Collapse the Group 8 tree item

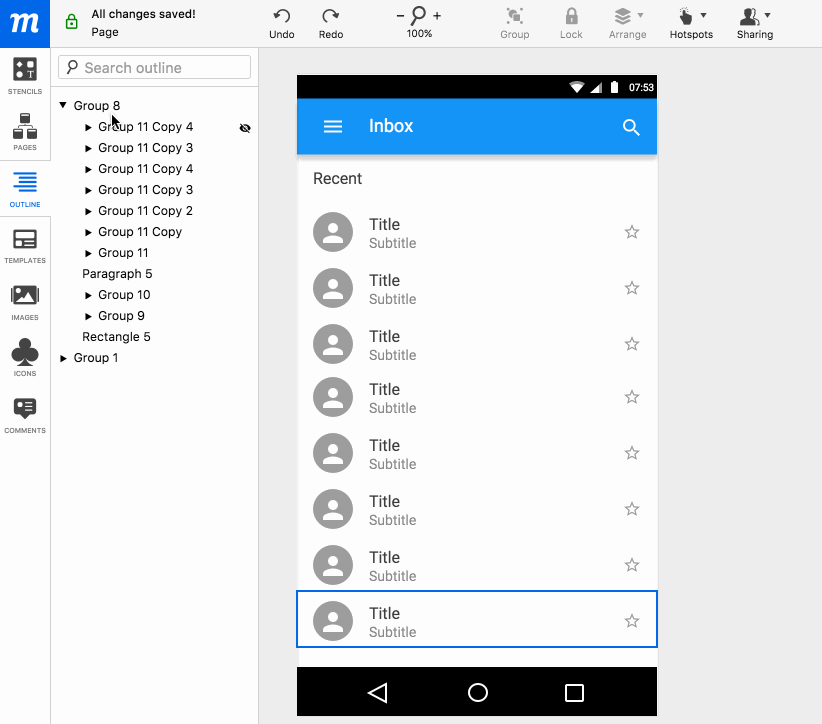point(64,105)
